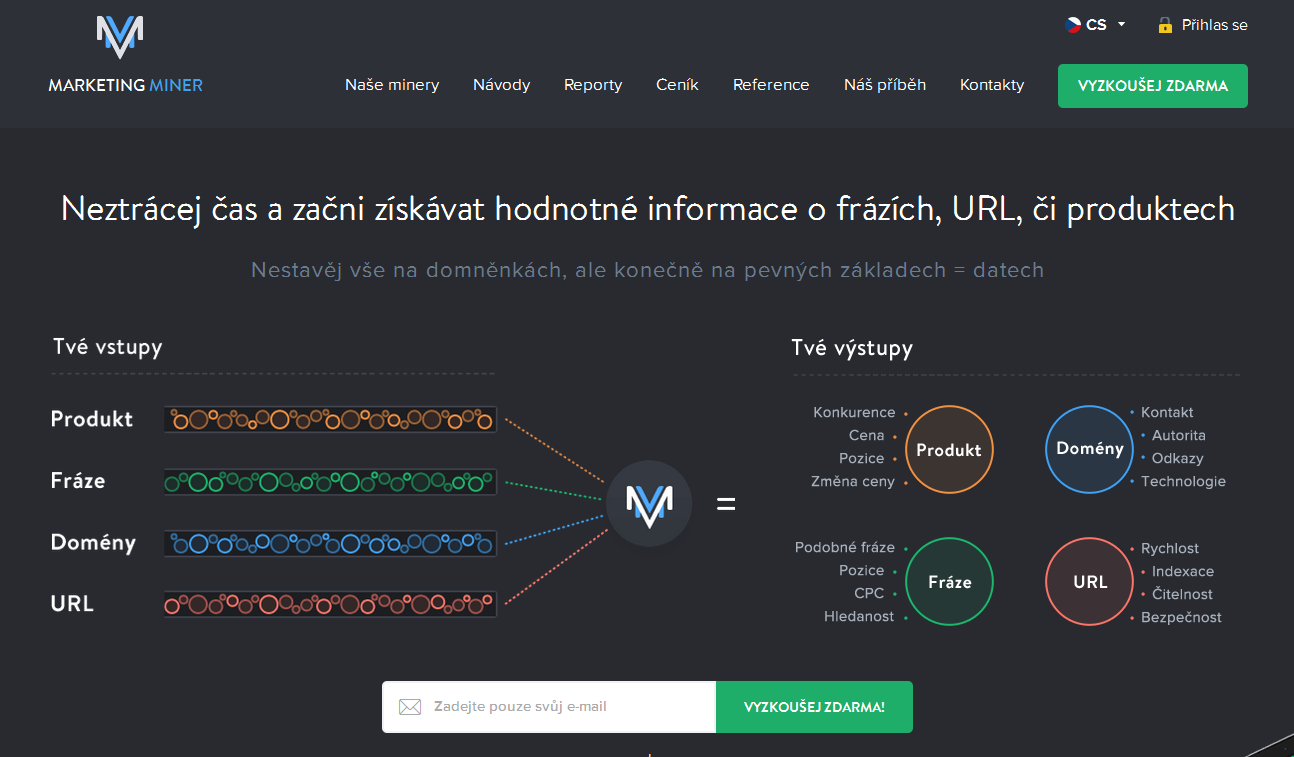The image size is (1294, 757).
Task: Open the Návody page
Action: pos(501,85)
